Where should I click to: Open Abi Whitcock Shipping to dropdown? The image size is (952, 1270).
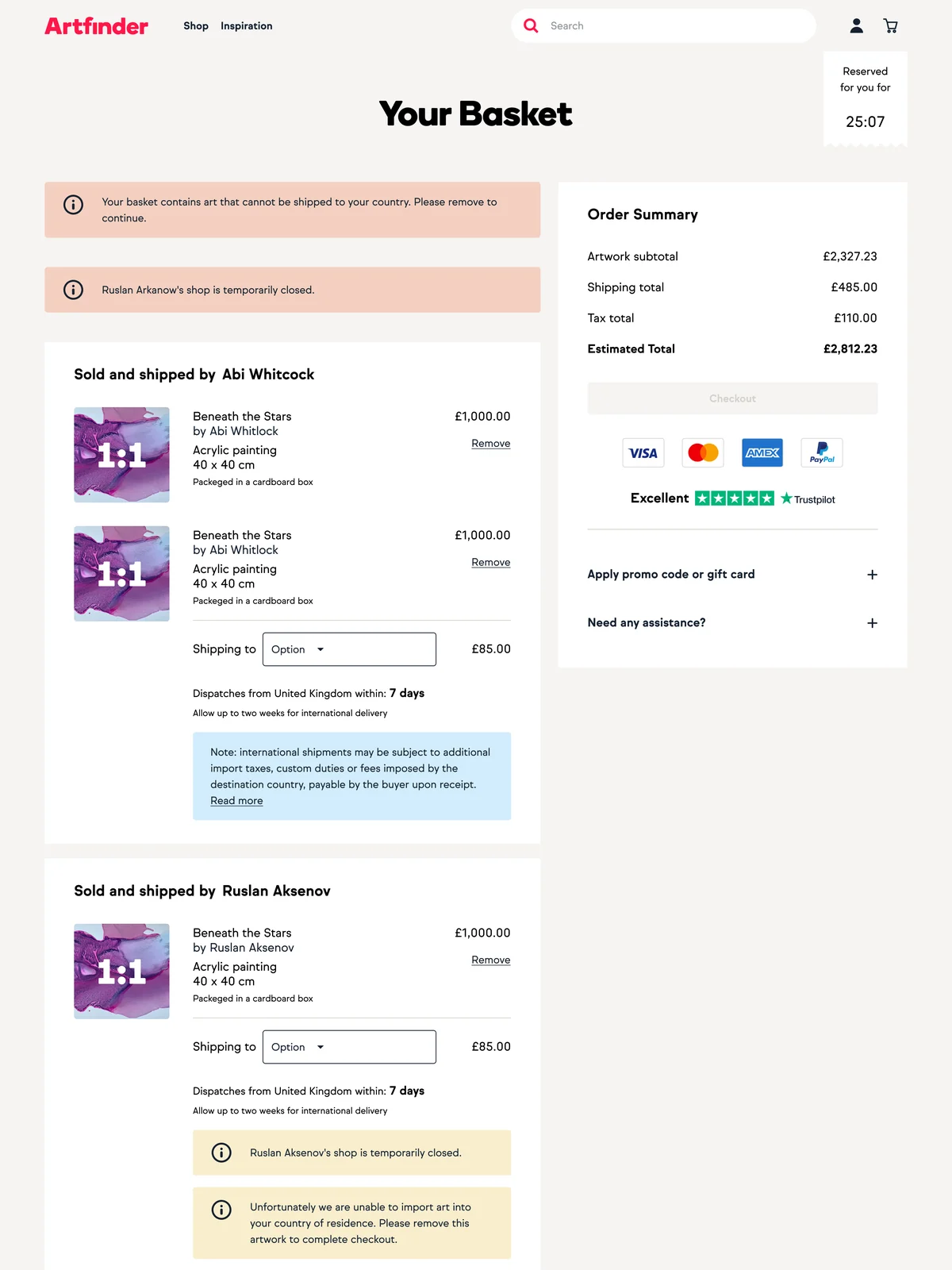(349, 649)
